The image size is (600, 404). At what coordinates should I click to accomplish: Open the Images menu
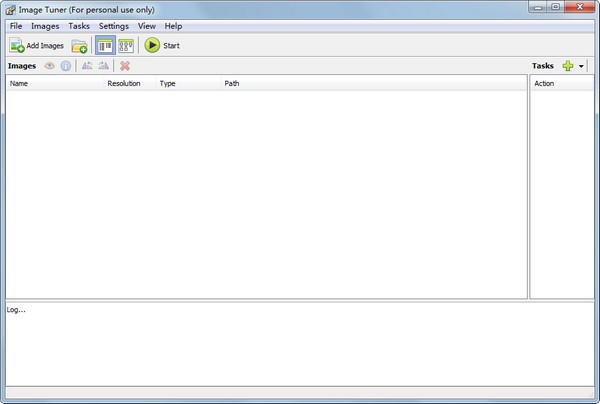click(45, 26)
